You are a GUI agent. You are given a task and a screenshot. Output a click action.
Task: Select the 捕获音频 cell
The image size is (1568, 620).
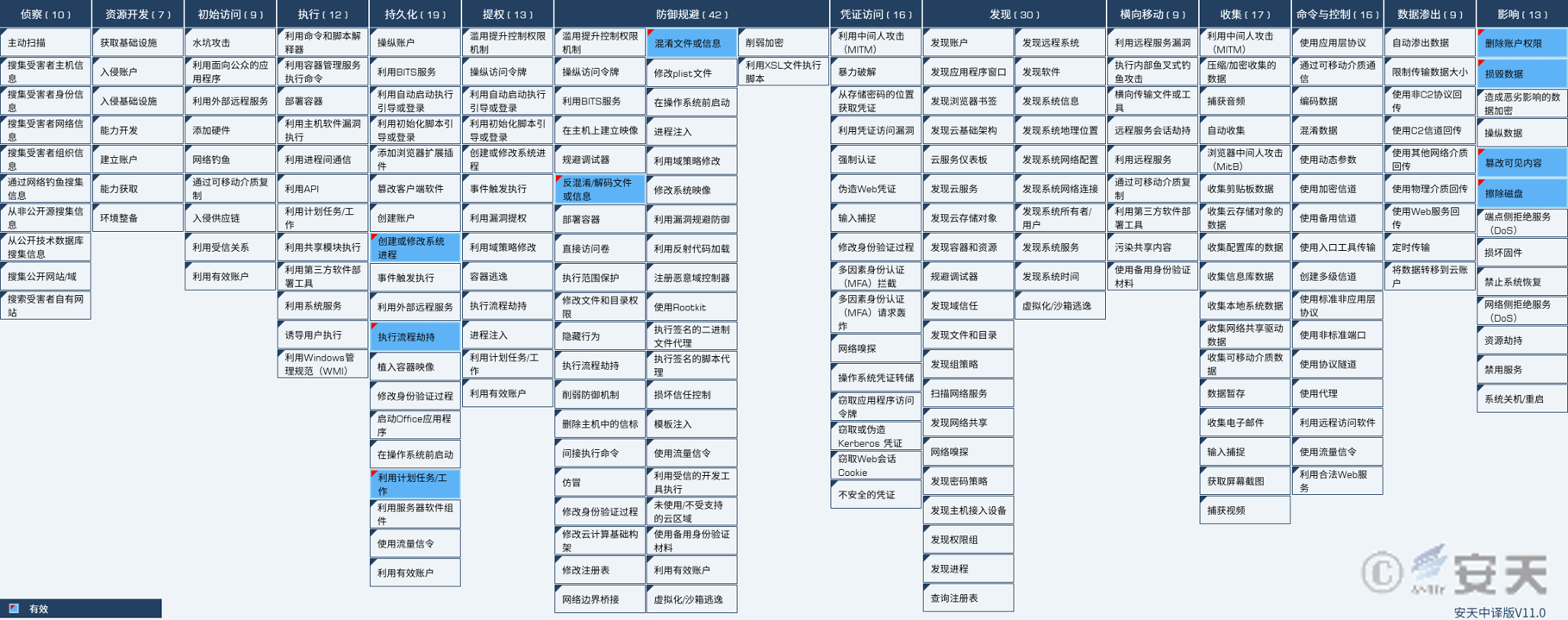1245,101
